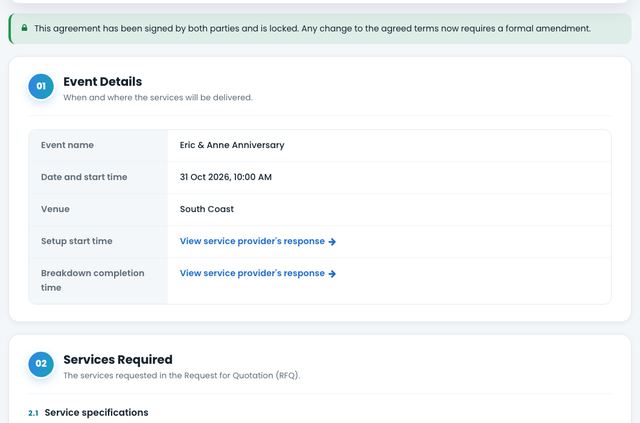Click the Date and start time label
This screenshot has height=423, width=640.
pyautogui.click(x=84, y=177)
